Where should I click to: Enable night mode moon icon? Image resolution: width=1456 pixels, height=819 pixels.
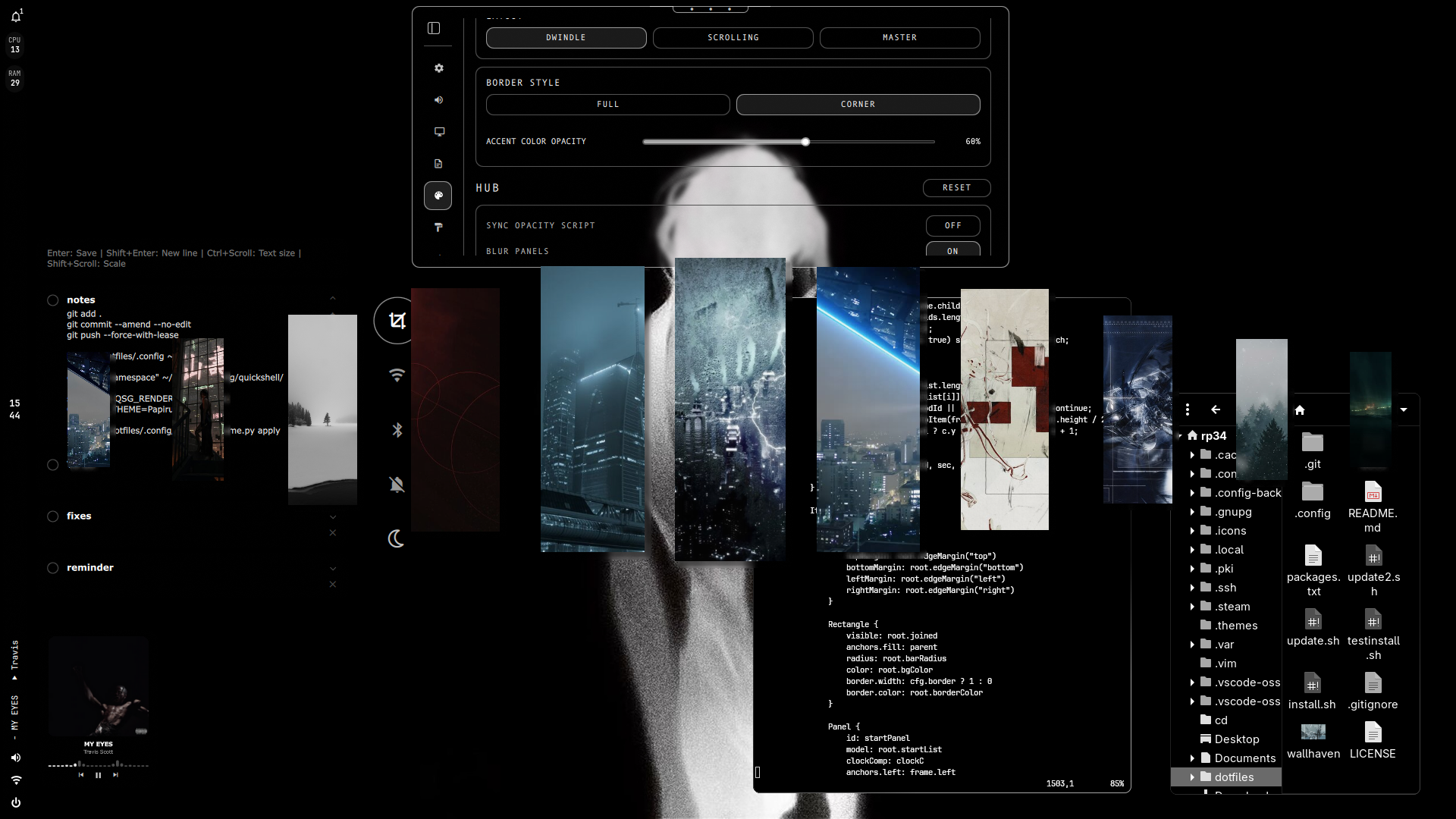tap(396, 539)
